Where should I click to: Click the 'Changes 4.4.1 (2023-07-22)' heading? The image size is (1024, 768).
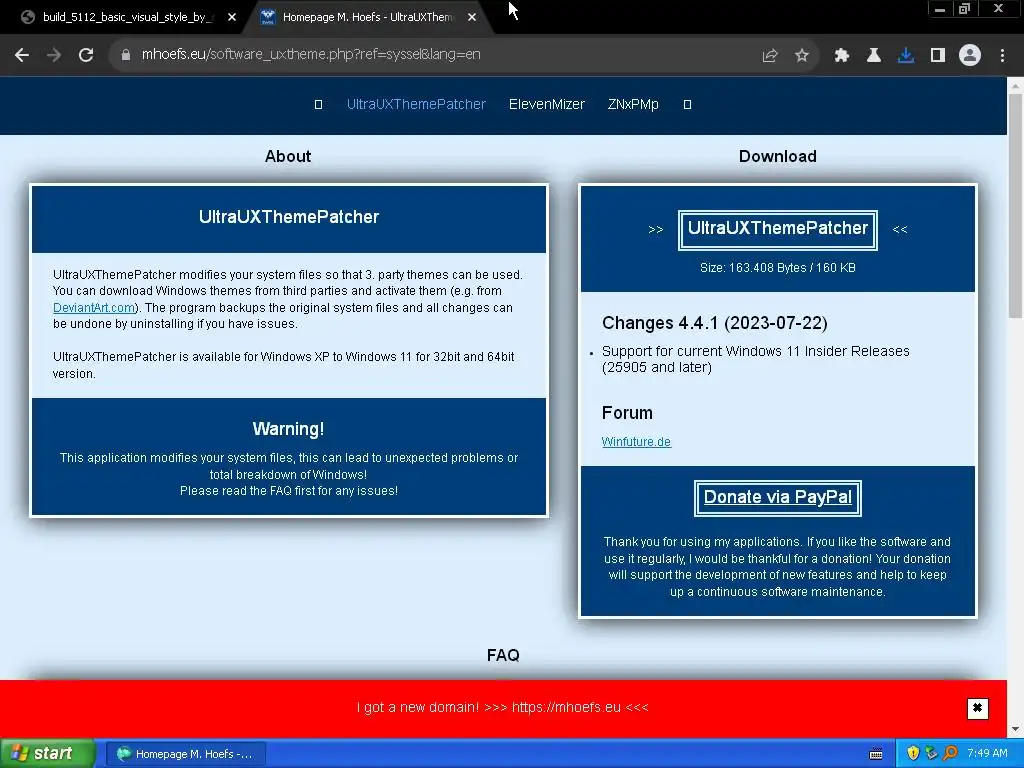(x=714, y=323)
